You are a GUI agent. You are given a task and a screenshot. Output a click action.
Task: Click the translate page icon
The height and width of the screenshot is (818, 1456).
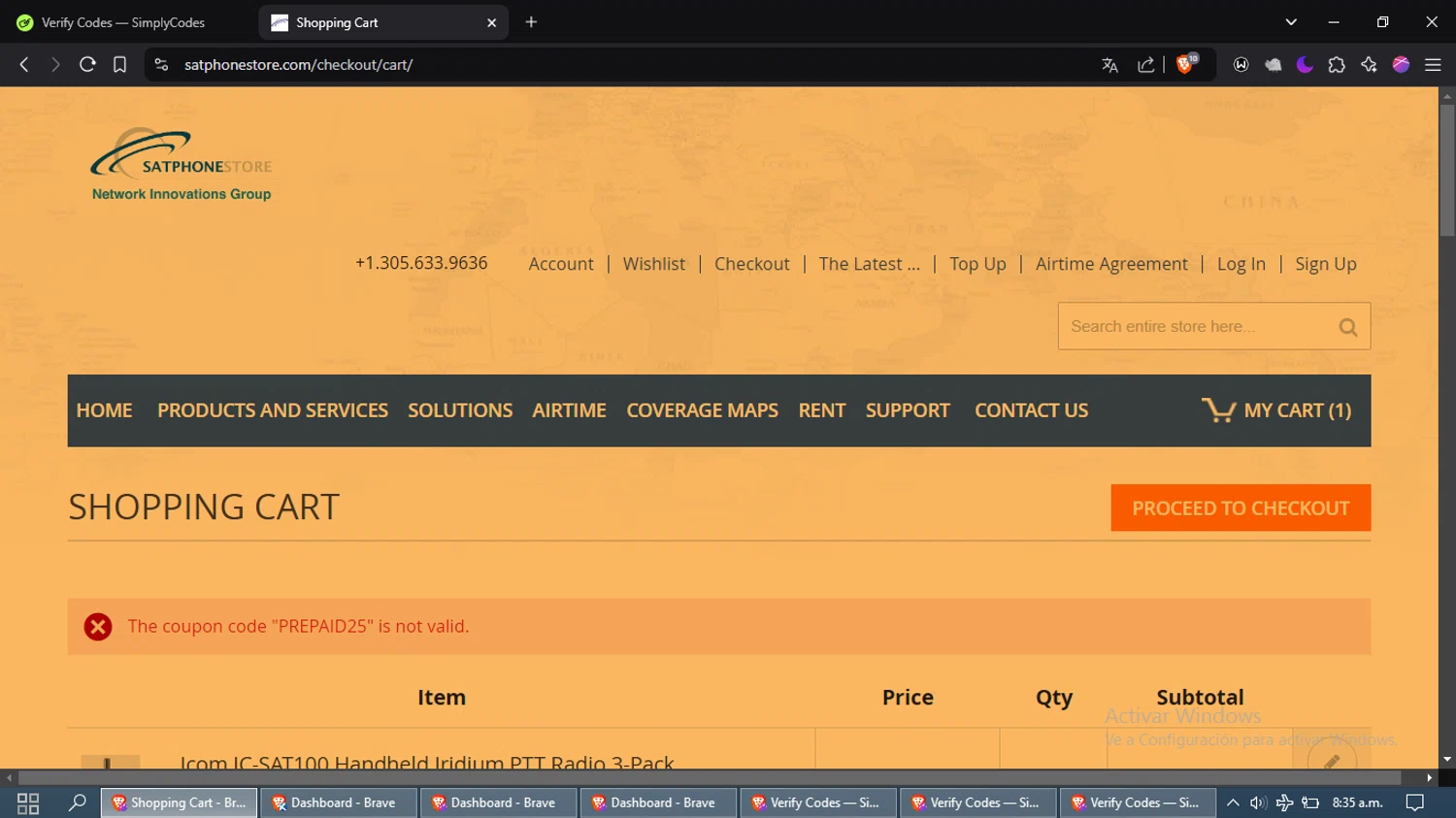click(1109, 65)
